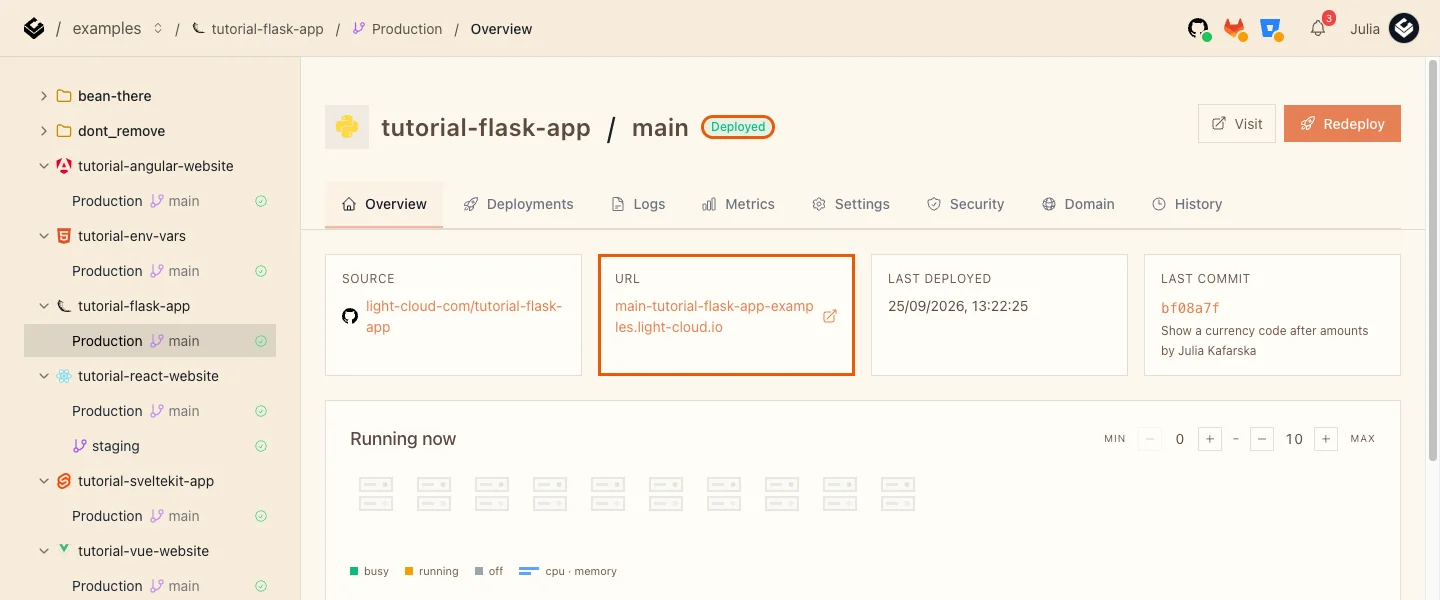This screenshot has height=600, width=1440.
Task: Open the GitLab integration icon in header
Action: click(1235, 29)
